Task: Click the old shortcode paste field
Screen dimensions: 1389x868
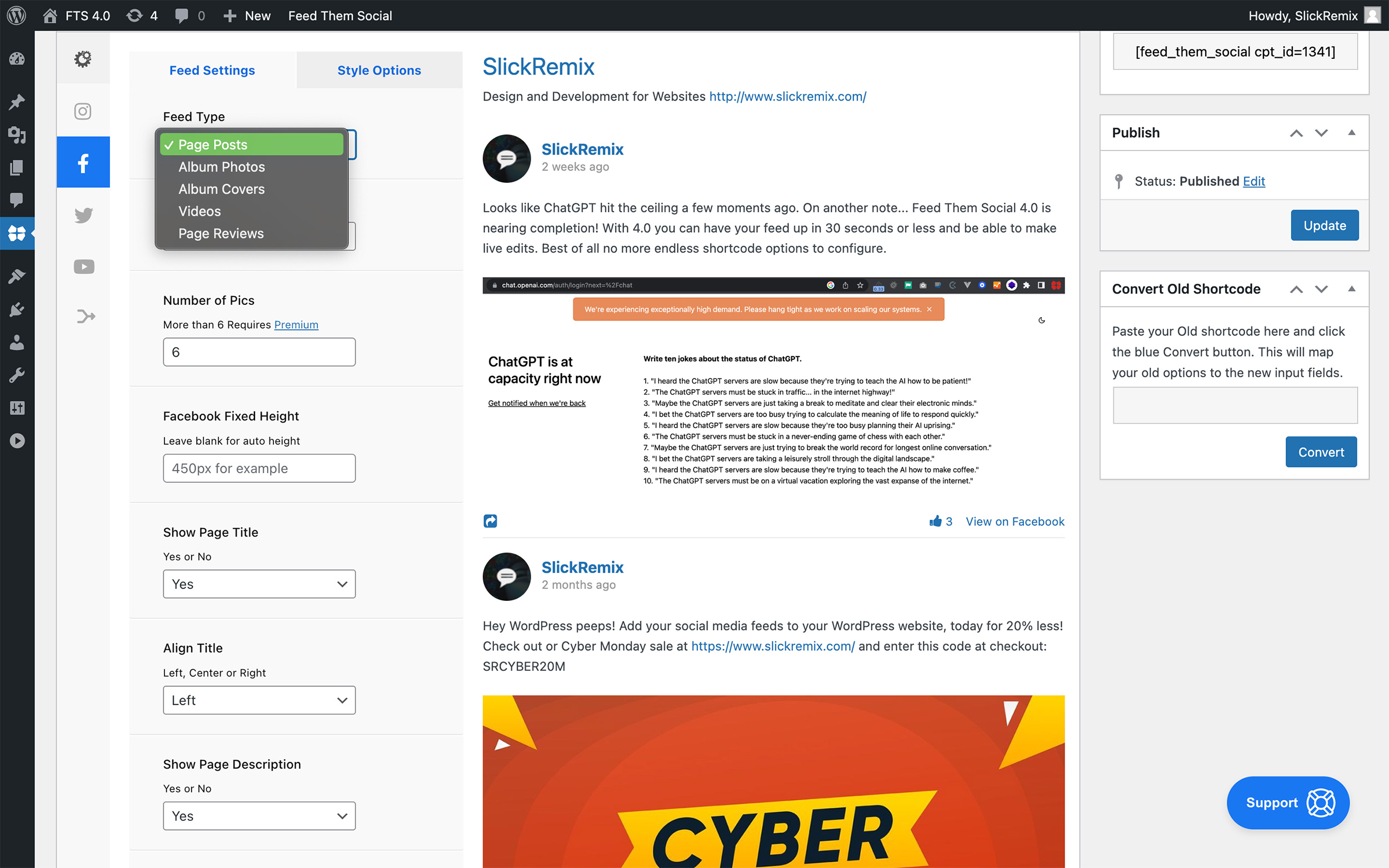Action: (x=1235, y=405)
